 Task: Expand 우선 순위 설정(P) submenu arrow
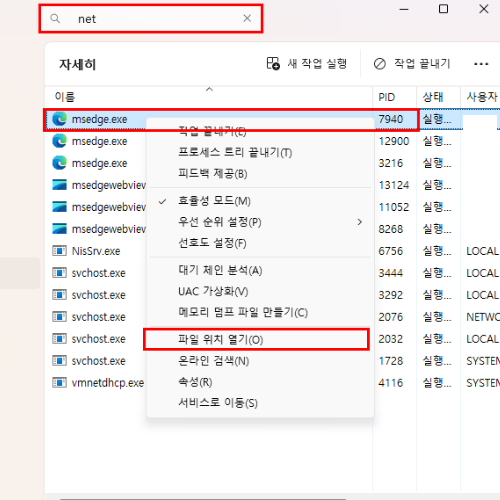pos(359,222)
